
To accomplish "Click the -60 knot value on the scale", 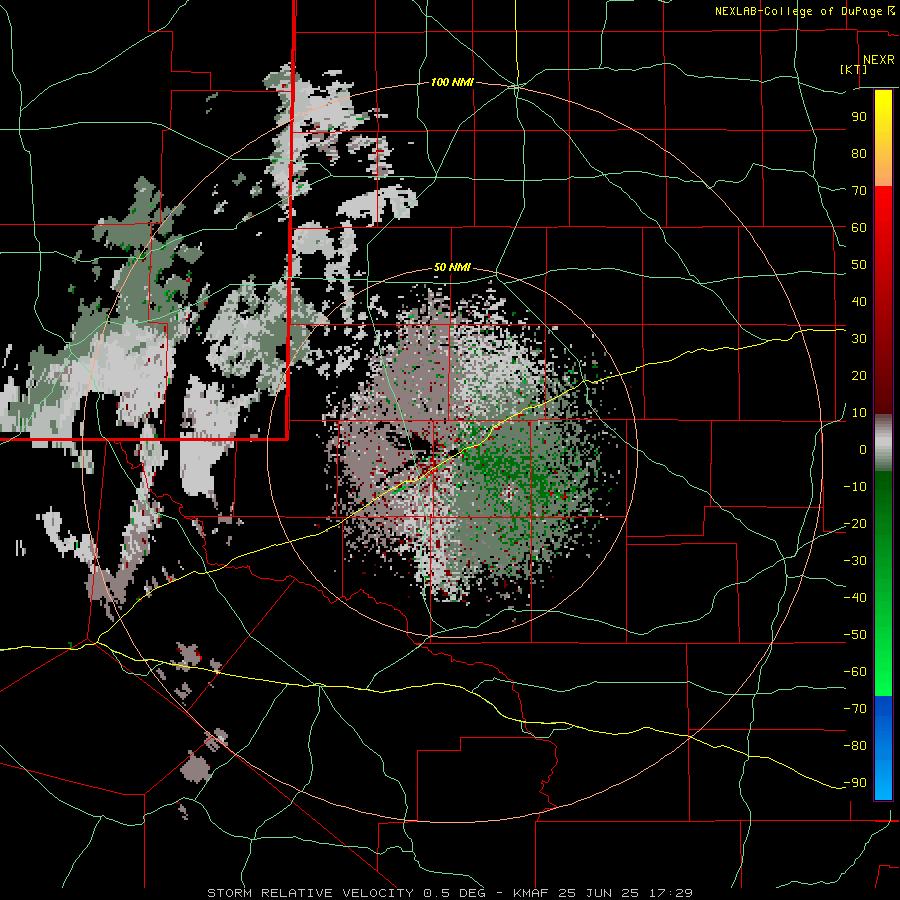I will point(855,672).
